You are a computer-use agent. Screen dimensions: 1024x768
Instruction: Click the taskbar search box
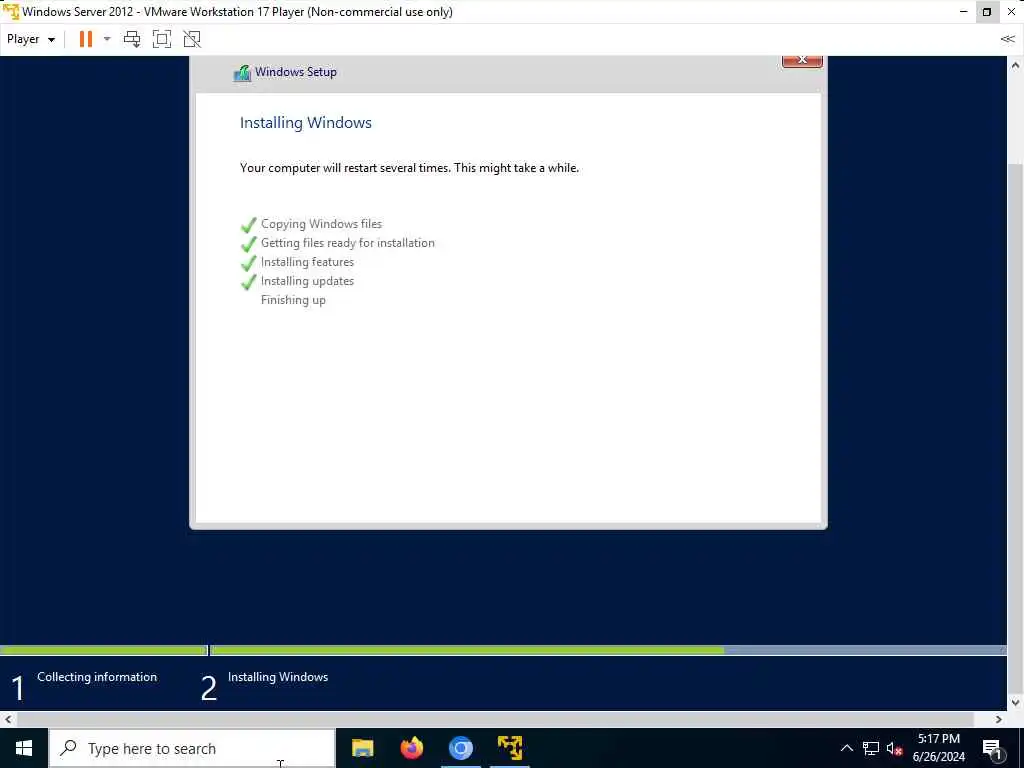point(192,748)
